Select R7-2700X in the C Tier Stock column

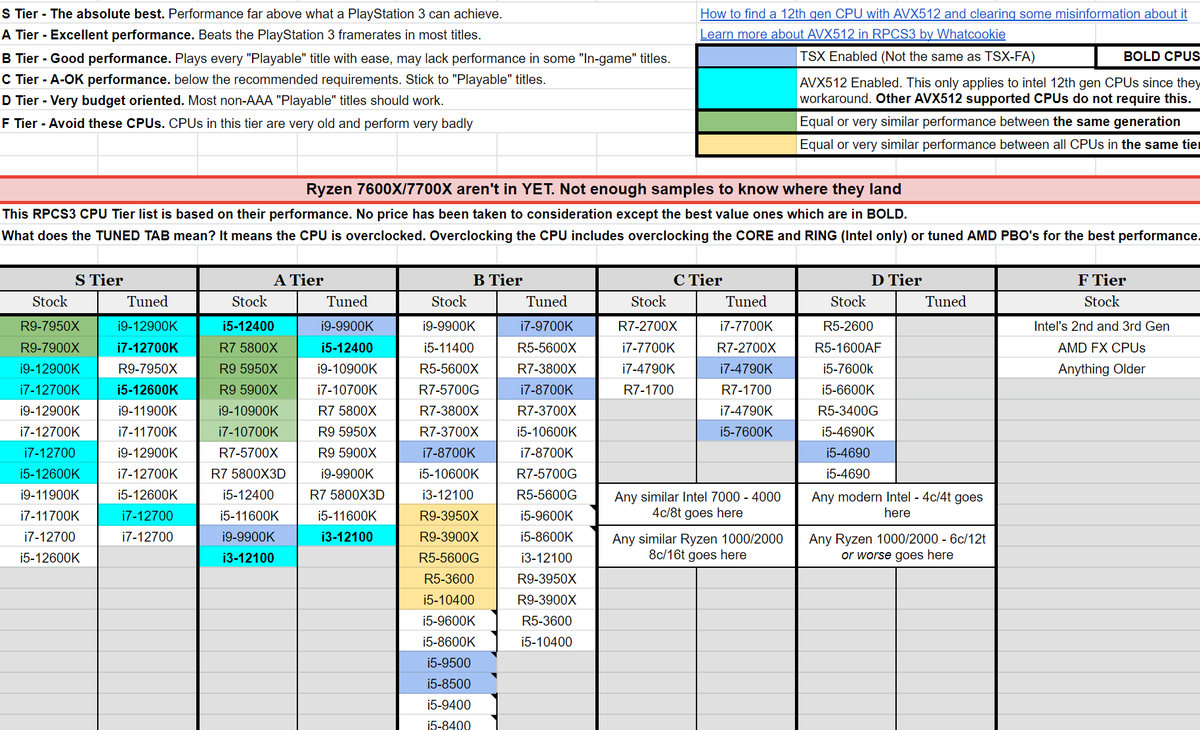(648, 326)
